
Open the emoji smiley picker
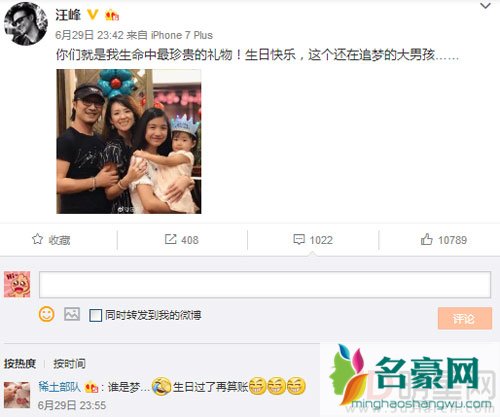(x=46, y=314)
